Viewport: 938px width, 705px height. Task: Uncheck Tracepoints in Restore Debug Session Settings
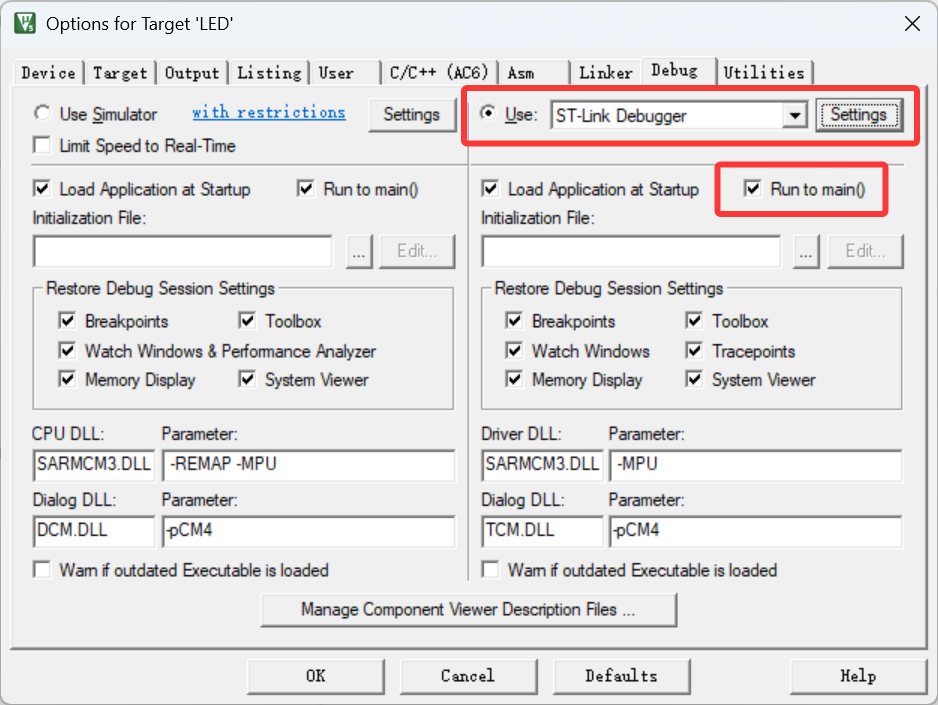694,351
